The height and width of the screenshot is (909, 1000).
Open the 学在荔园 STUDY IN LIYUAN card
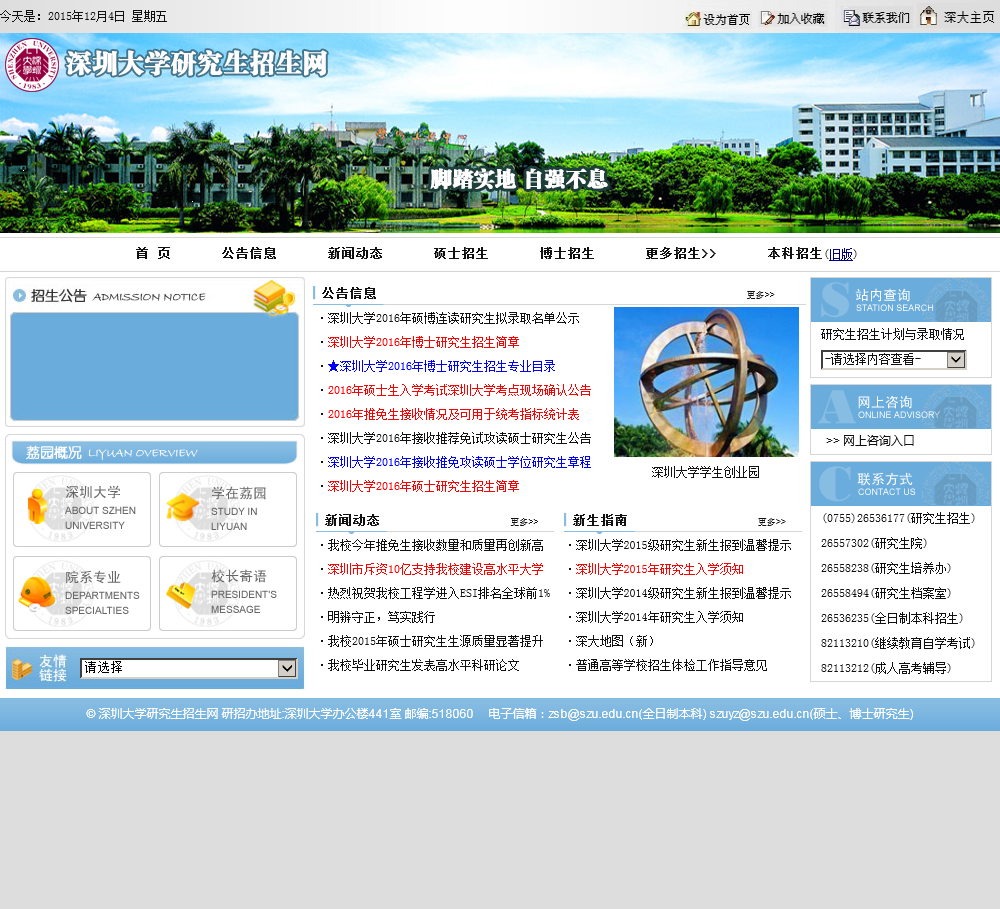(x=228, y=509)
